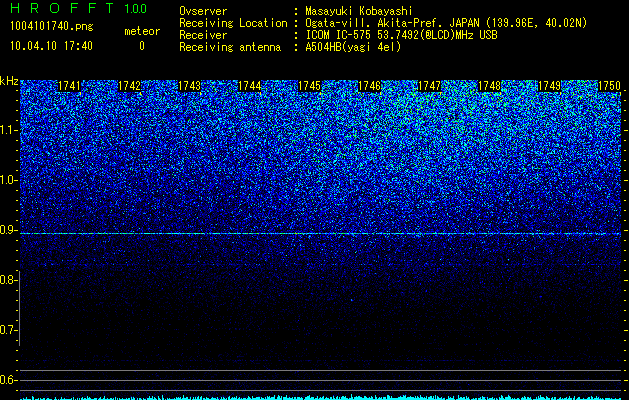Screen dimensions: 629x400
Task: Click time marker 1743
Action: [189, 86]
